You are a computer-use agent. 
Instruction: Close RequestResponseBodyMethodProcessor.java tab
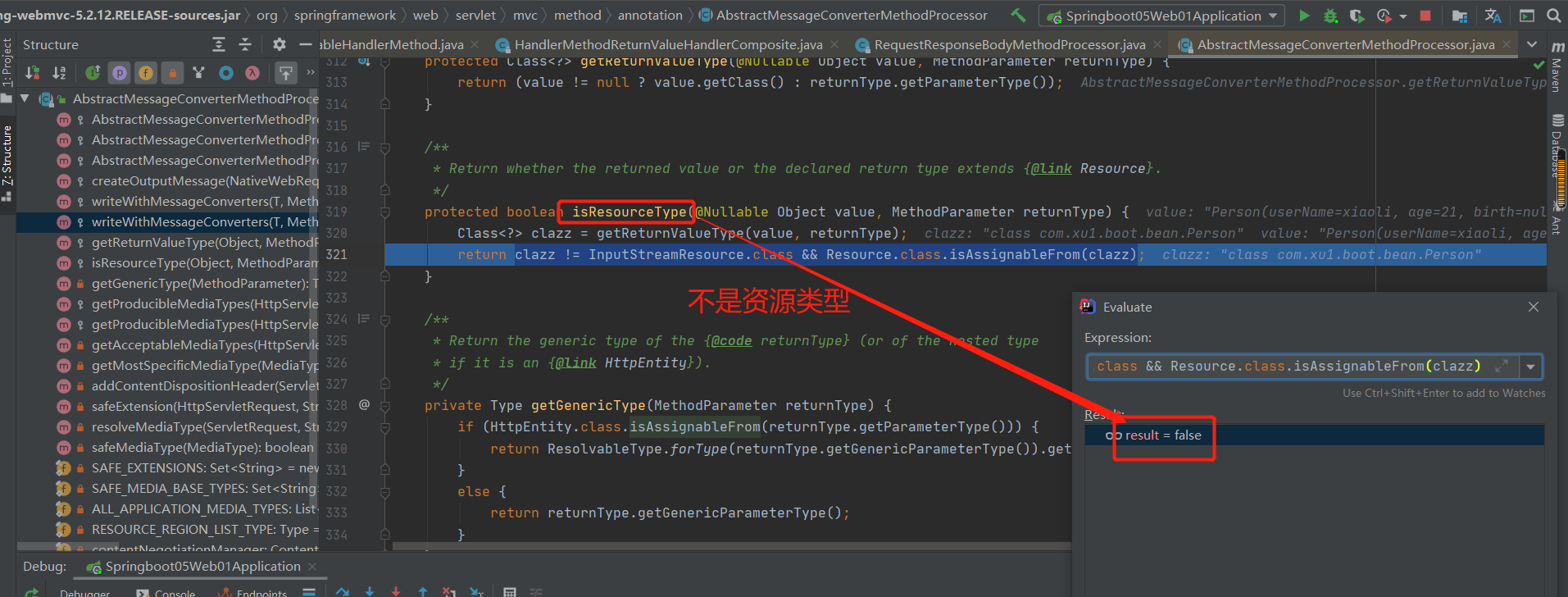click(1156, 44)
